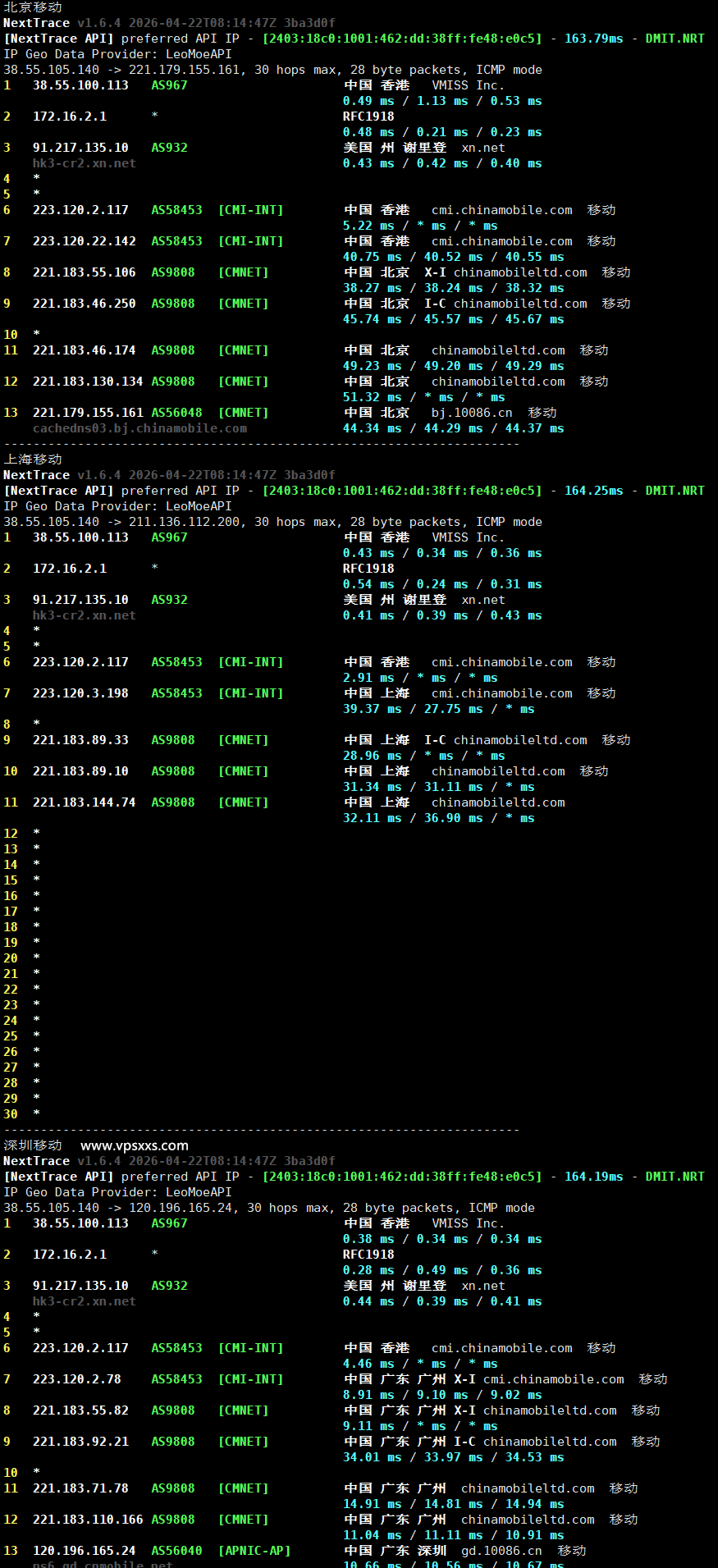This screenshot has height=1568, width=718.
Task: Select the 14.91 ms latency value
Action: 373,1504
